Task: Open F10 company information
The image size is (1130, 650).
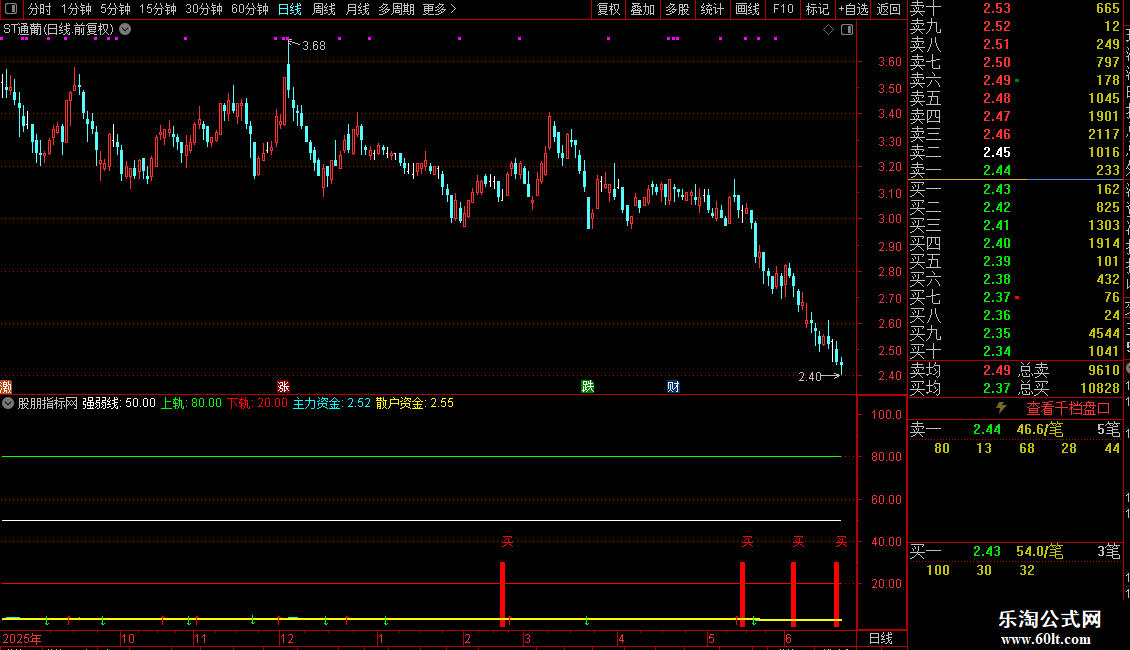Action: pos(783,9)
